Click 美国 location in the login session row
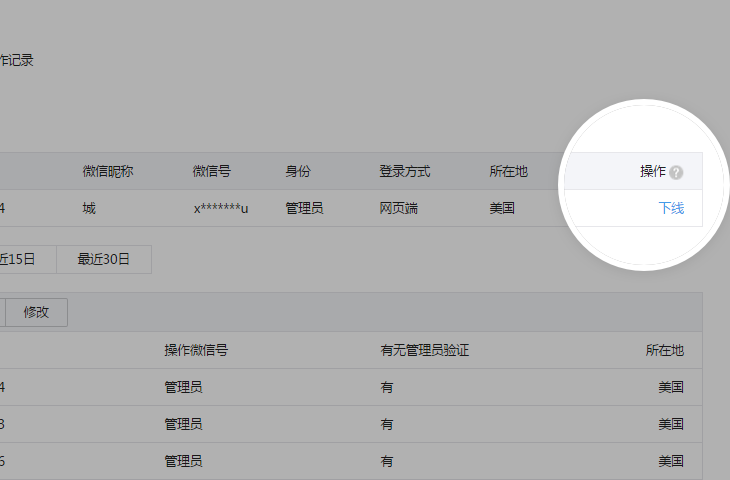Screen dimensions: 730x480 [501, 208]
